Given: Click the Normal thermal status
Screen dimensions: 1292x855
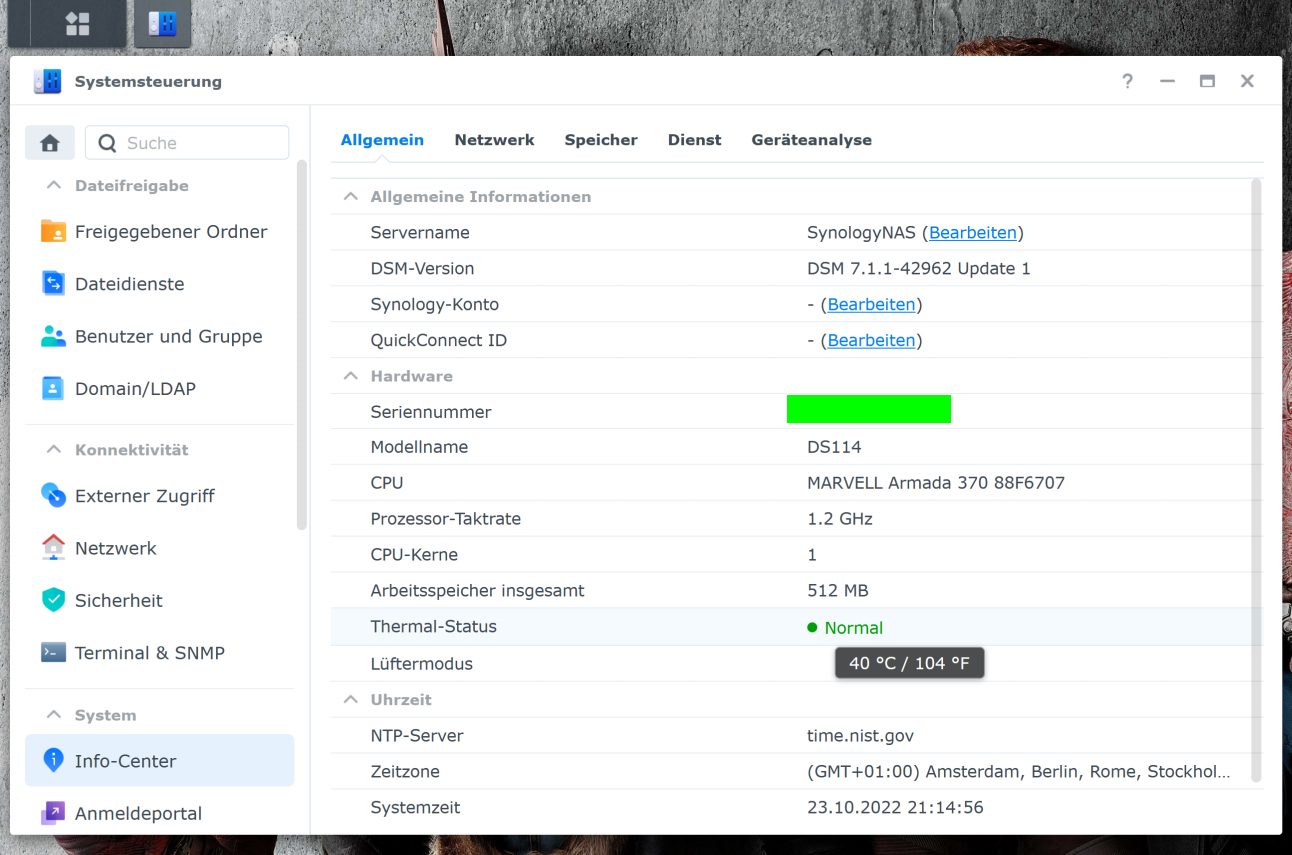Looking at the screenshot, I should coord(845,628).
